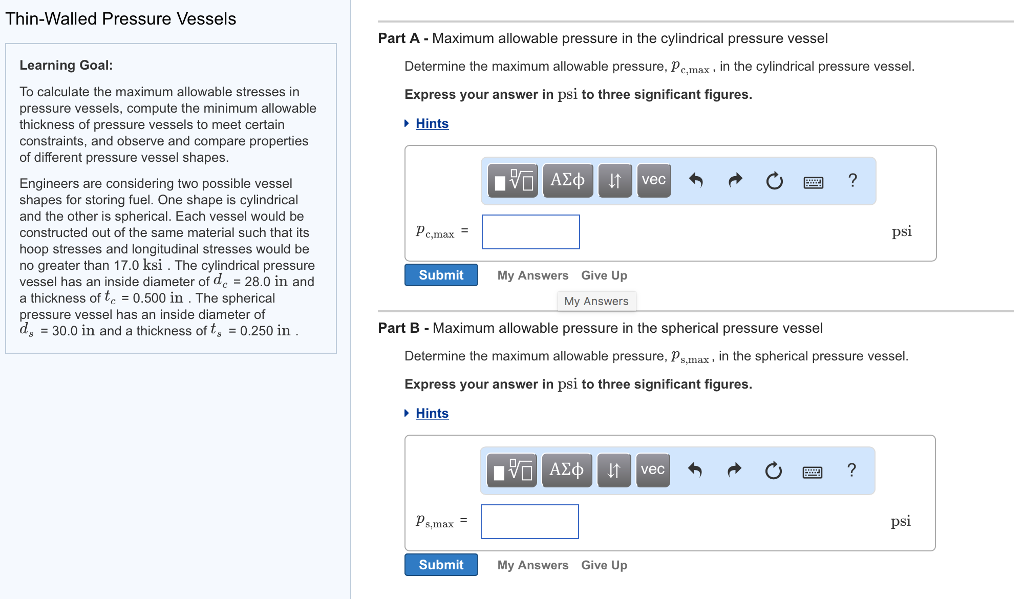Submit the Part A answer
Viewport: 1024px width, 599px height.
coord(441,275)
